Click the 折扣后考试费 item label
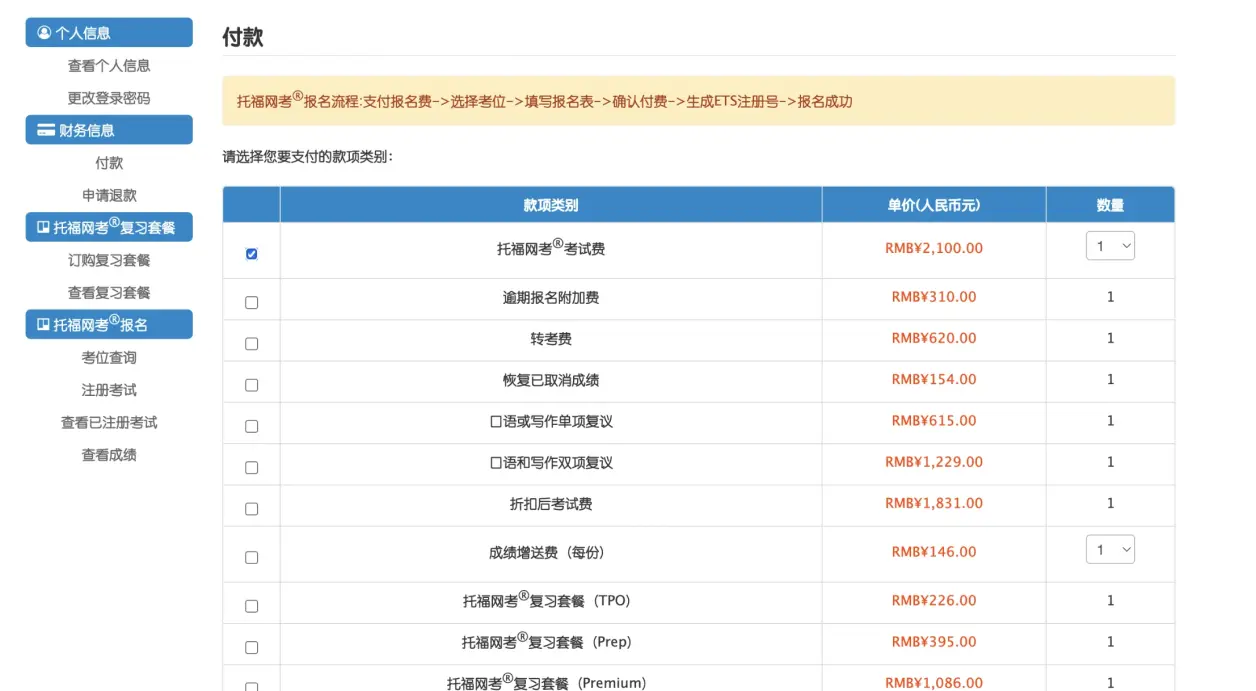Image resolution: width=1256 pixels, height=691 pixels. [x=551, y=504]
